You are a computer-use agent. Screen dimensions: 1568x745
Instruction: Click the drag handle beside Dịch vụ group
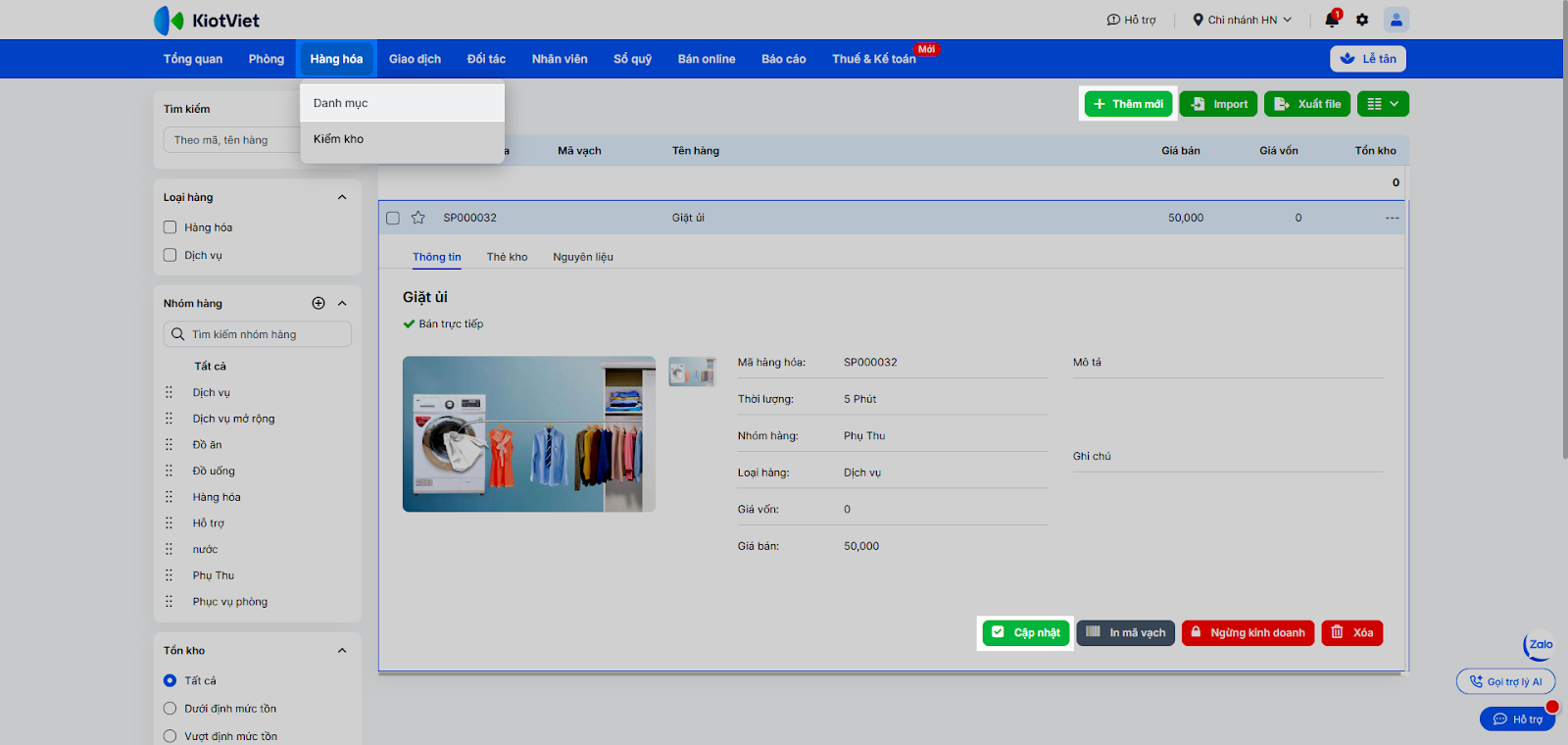pos(169,392)
